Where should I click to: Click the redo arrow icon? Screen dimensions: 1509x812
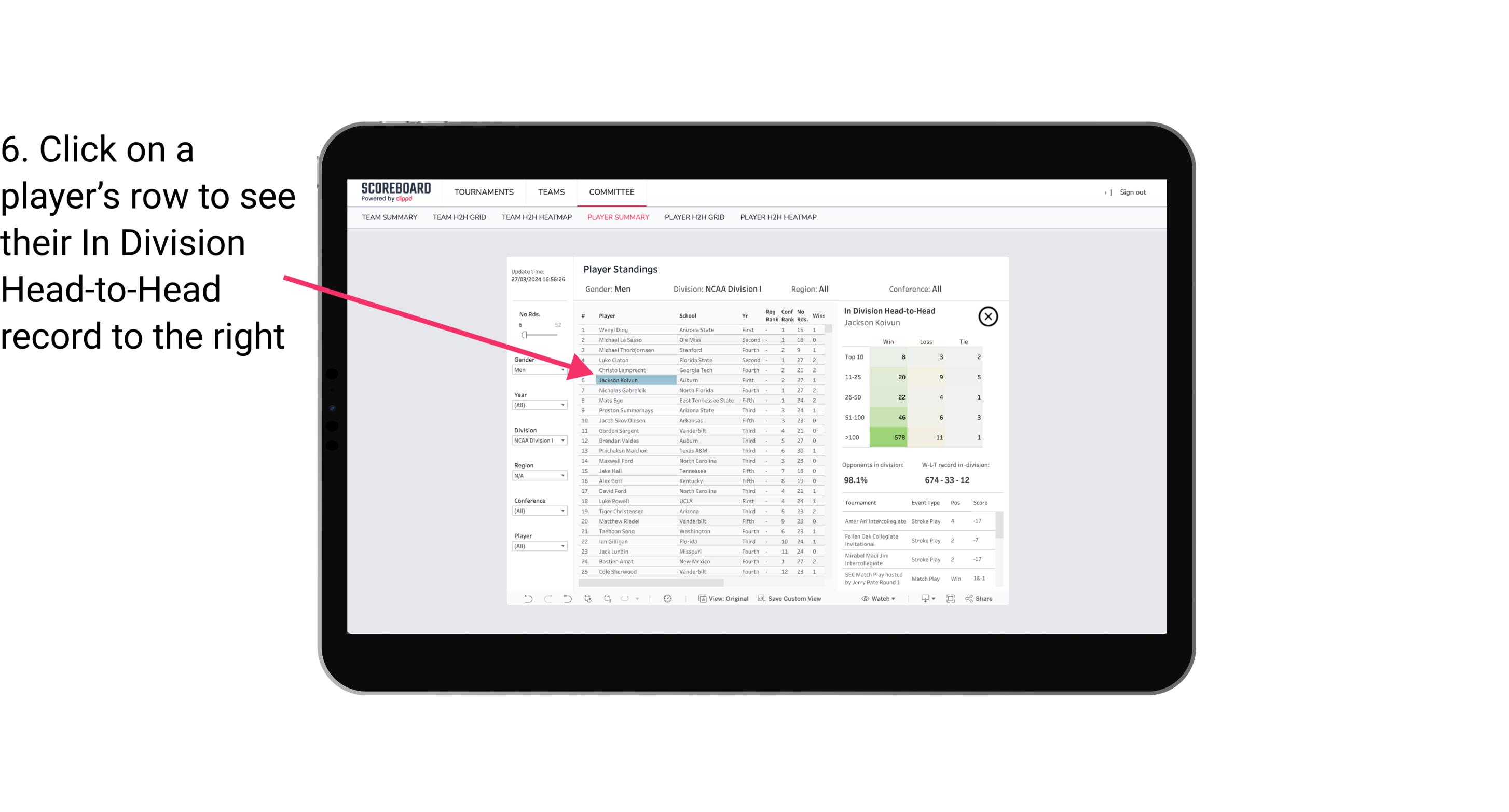click(547, 599)
